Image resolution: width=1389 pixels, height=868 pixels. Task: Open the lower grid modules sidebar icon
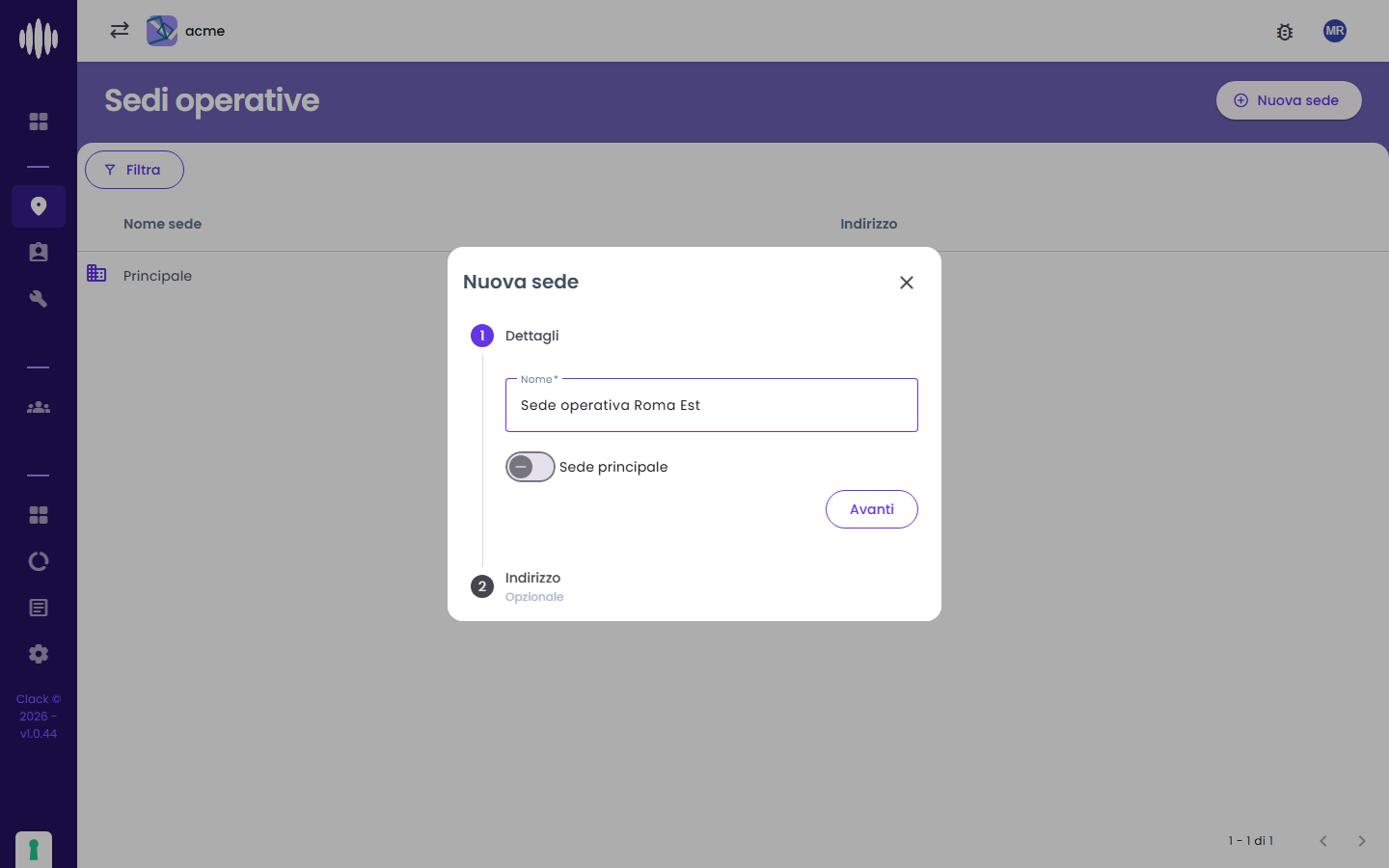pos(39,515)
